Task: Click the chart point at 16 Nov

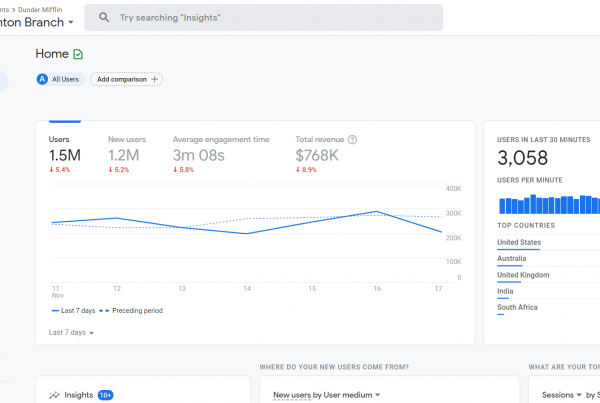Action: tap(377, 211)
